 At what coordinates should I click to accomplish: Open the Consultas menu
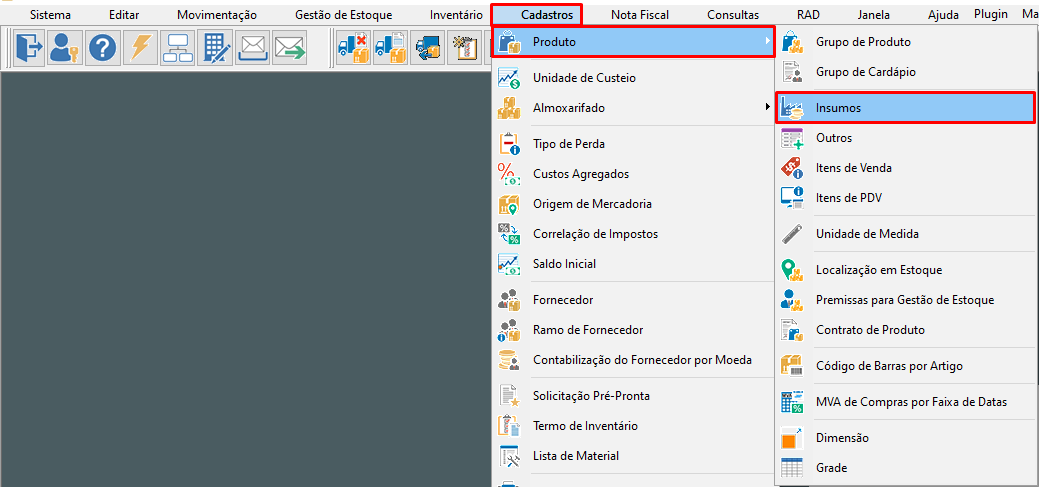click(x=733, y=15)
